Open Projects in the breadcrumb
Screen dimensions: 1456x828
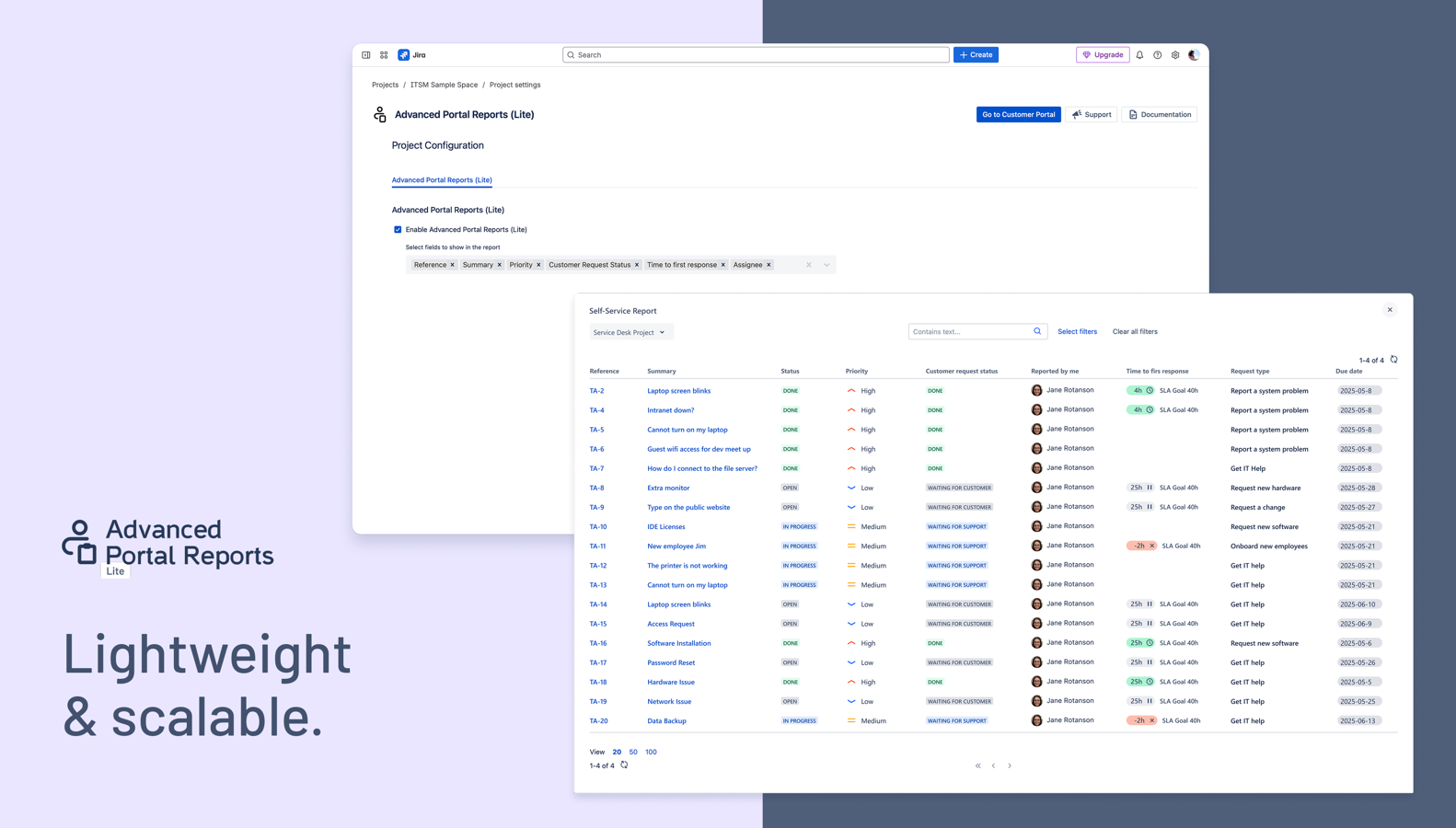point(385,85)
